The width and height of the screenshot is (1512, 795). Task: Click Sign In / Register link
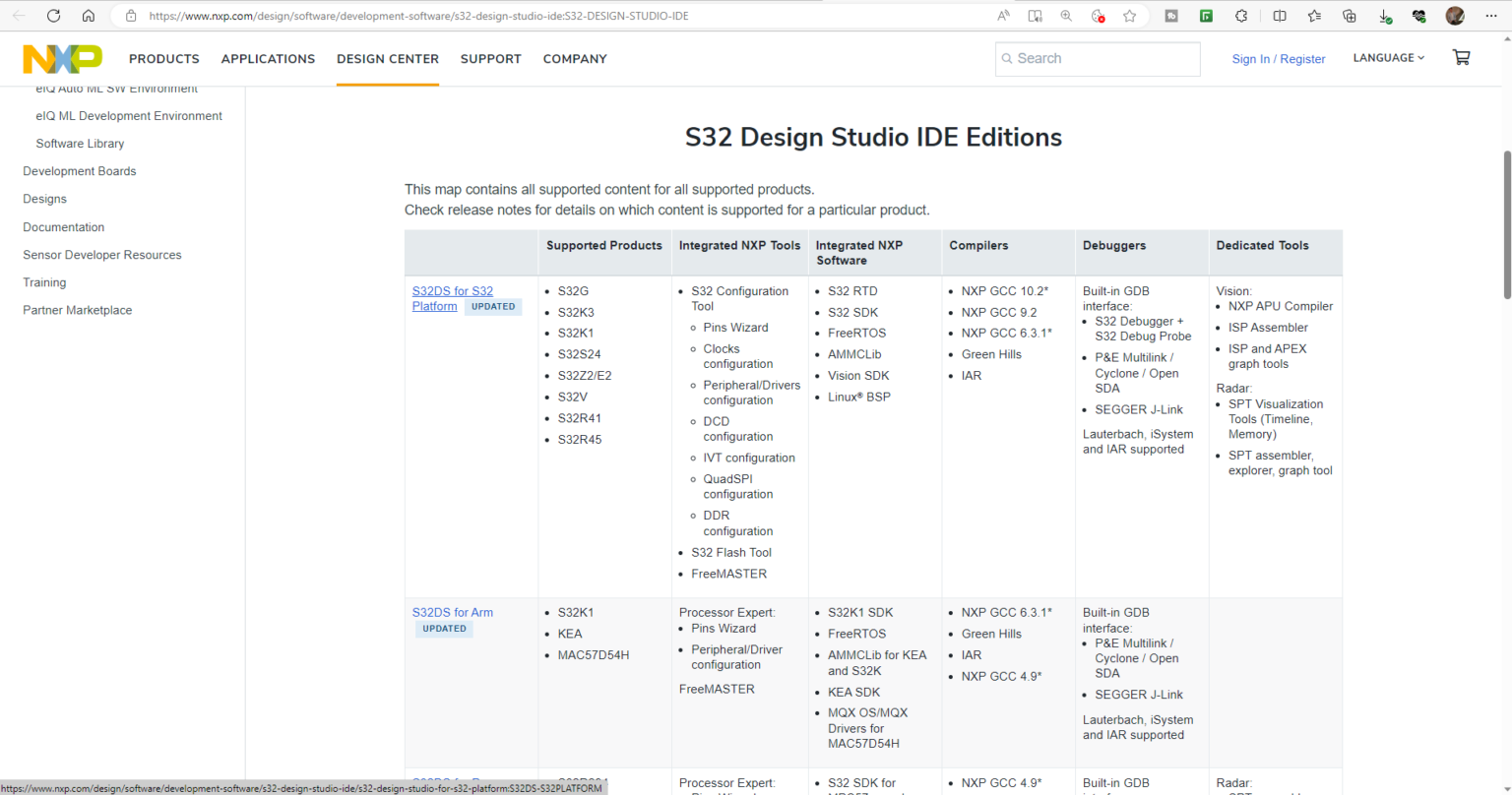1279,59
